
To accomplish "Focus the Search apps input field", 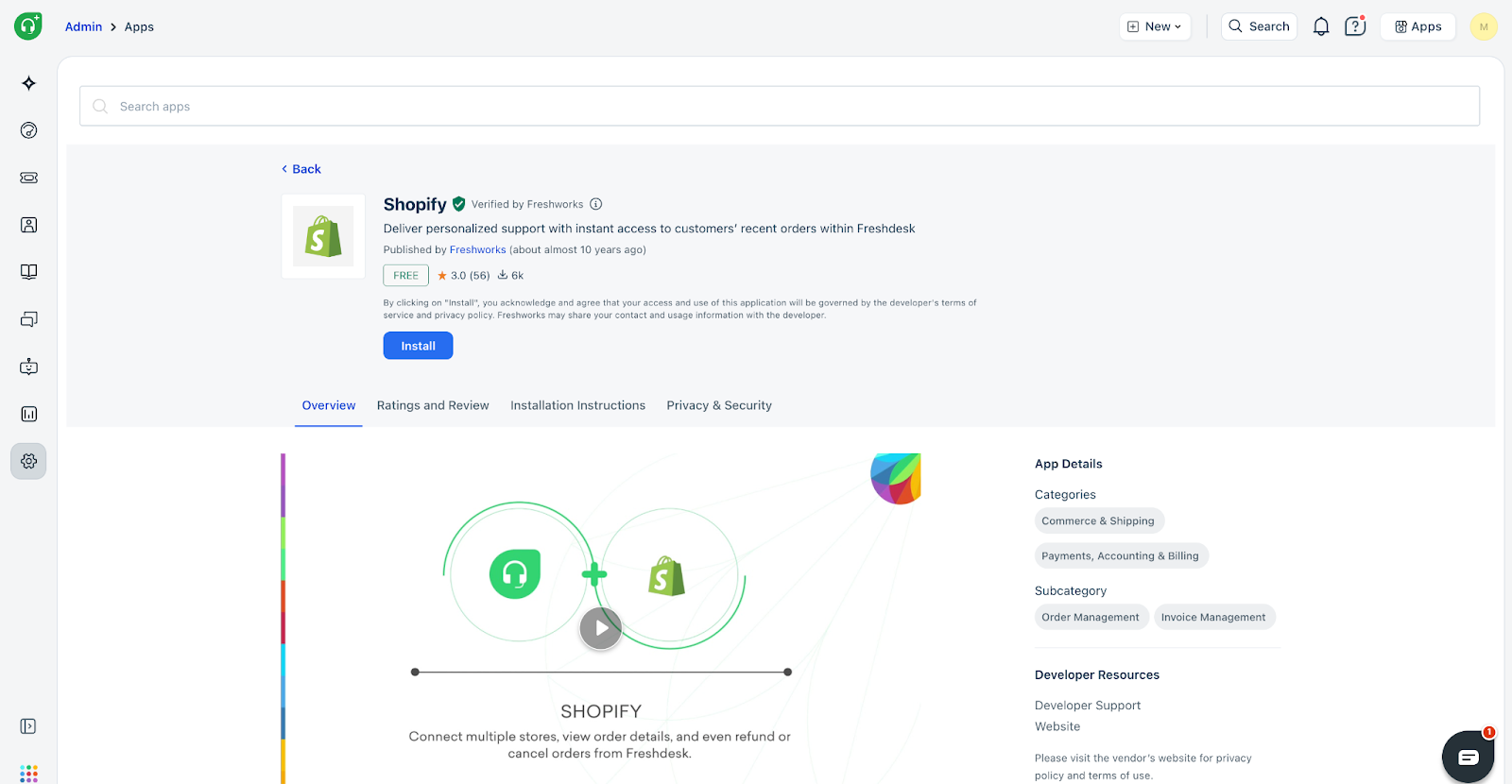I will 780,107.
